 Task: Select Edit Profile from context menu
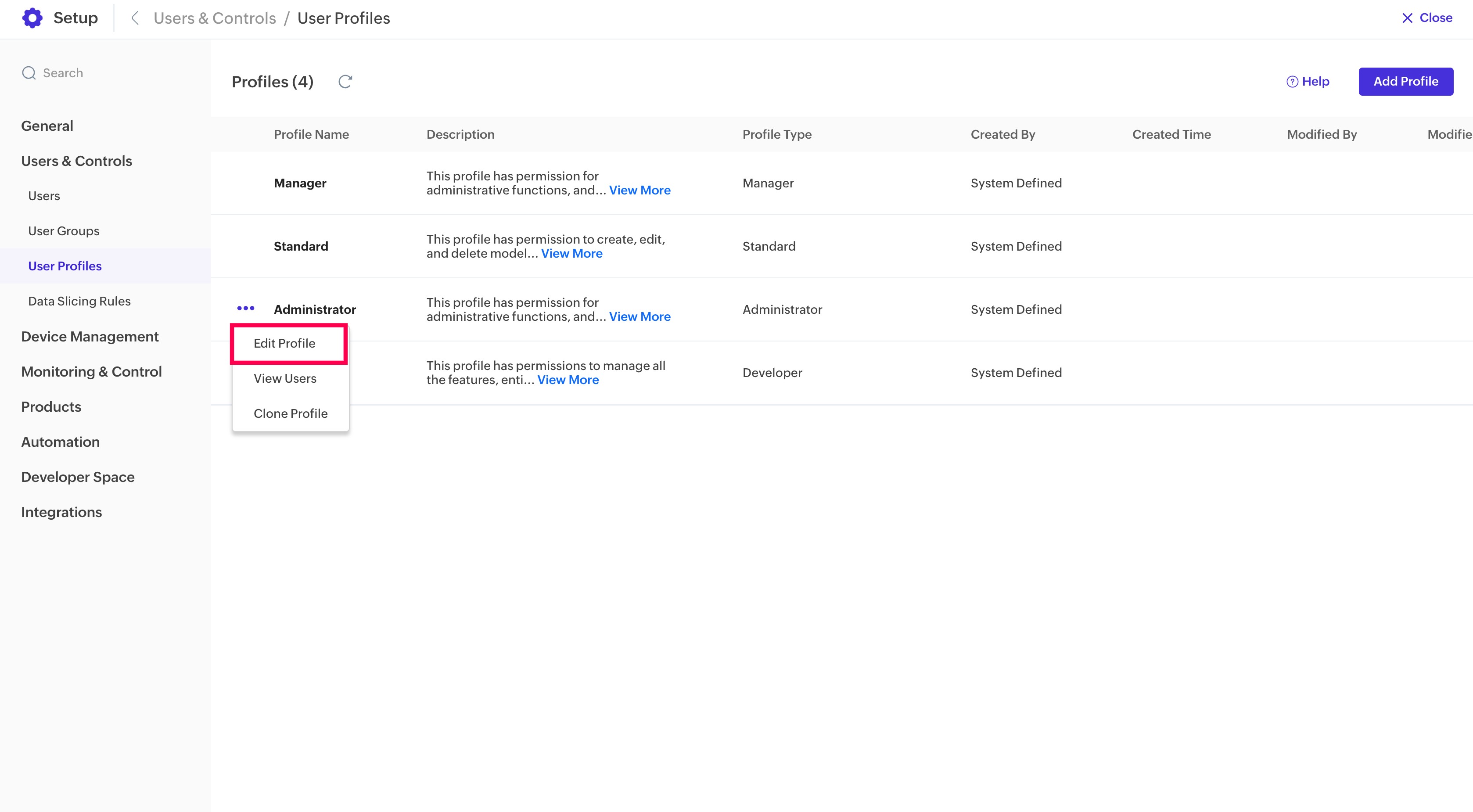coord(284,343)
